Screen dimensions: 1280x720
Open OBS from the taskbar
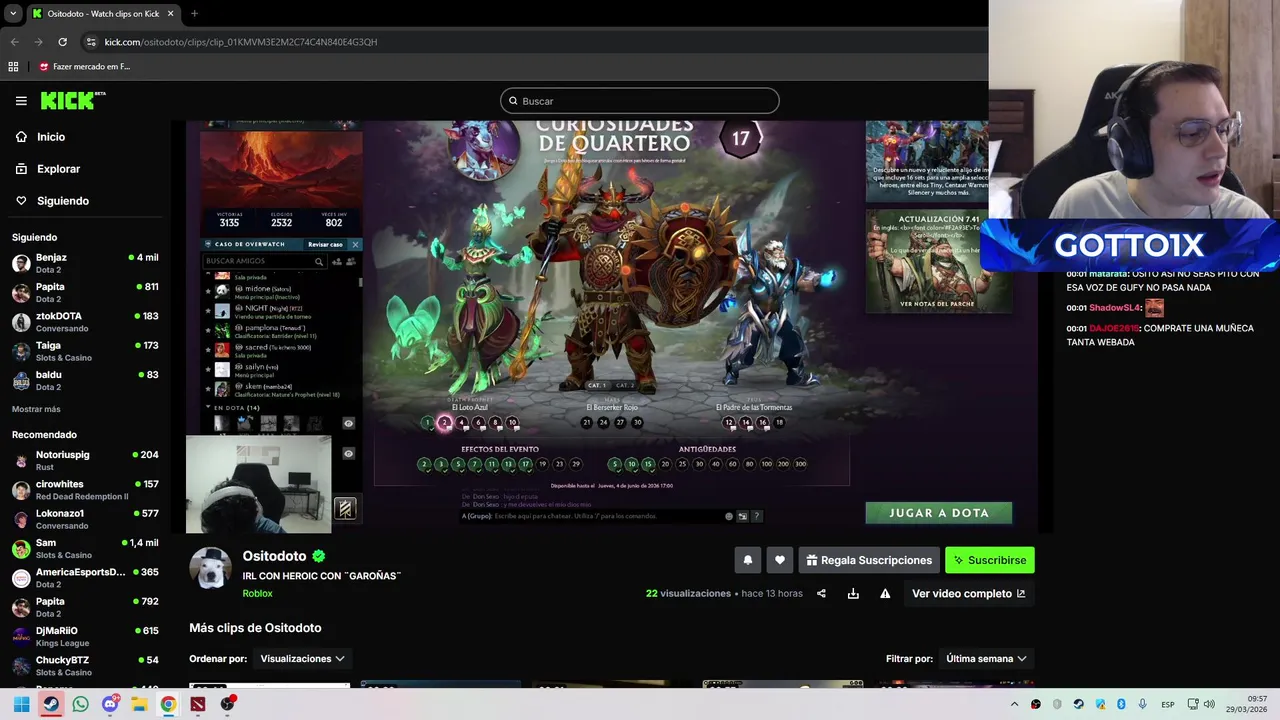pos(228,704)
